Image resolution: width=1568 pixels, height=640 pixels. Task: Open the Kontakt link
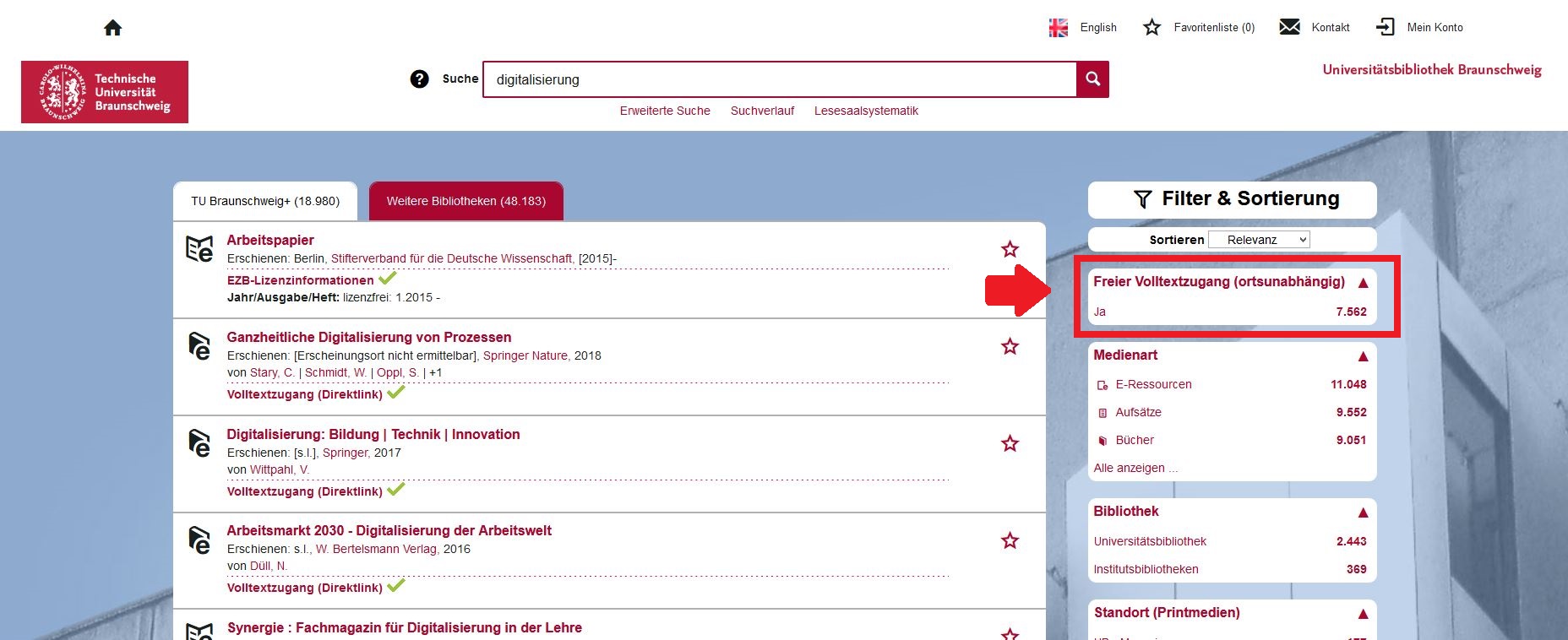point(1331,27)
